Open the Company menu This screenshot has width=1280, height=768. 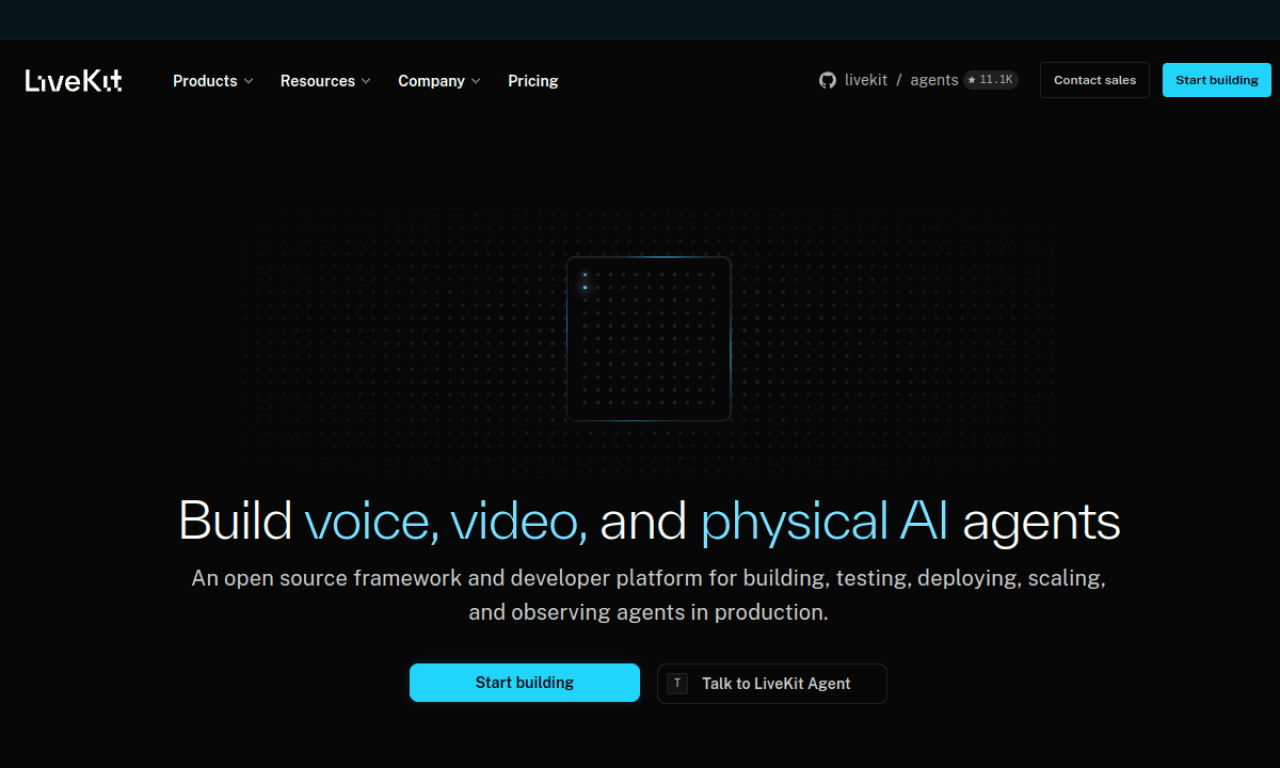click(439, 81)
